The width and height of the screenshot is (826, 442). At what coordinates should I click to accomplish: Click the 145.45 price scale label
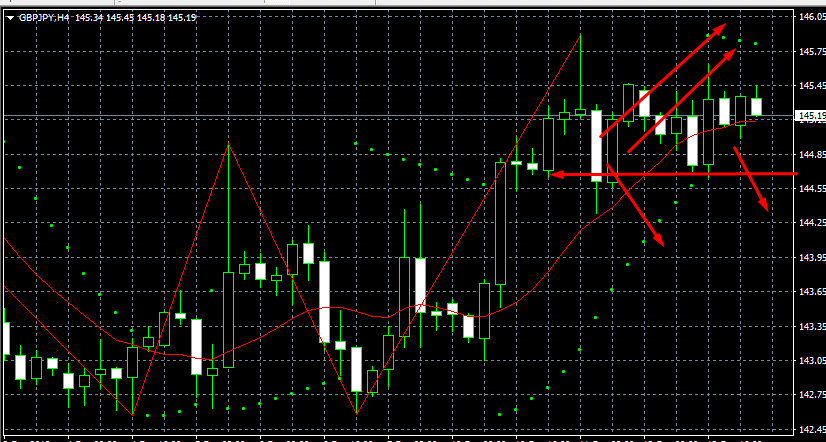(x=812, y=86)
